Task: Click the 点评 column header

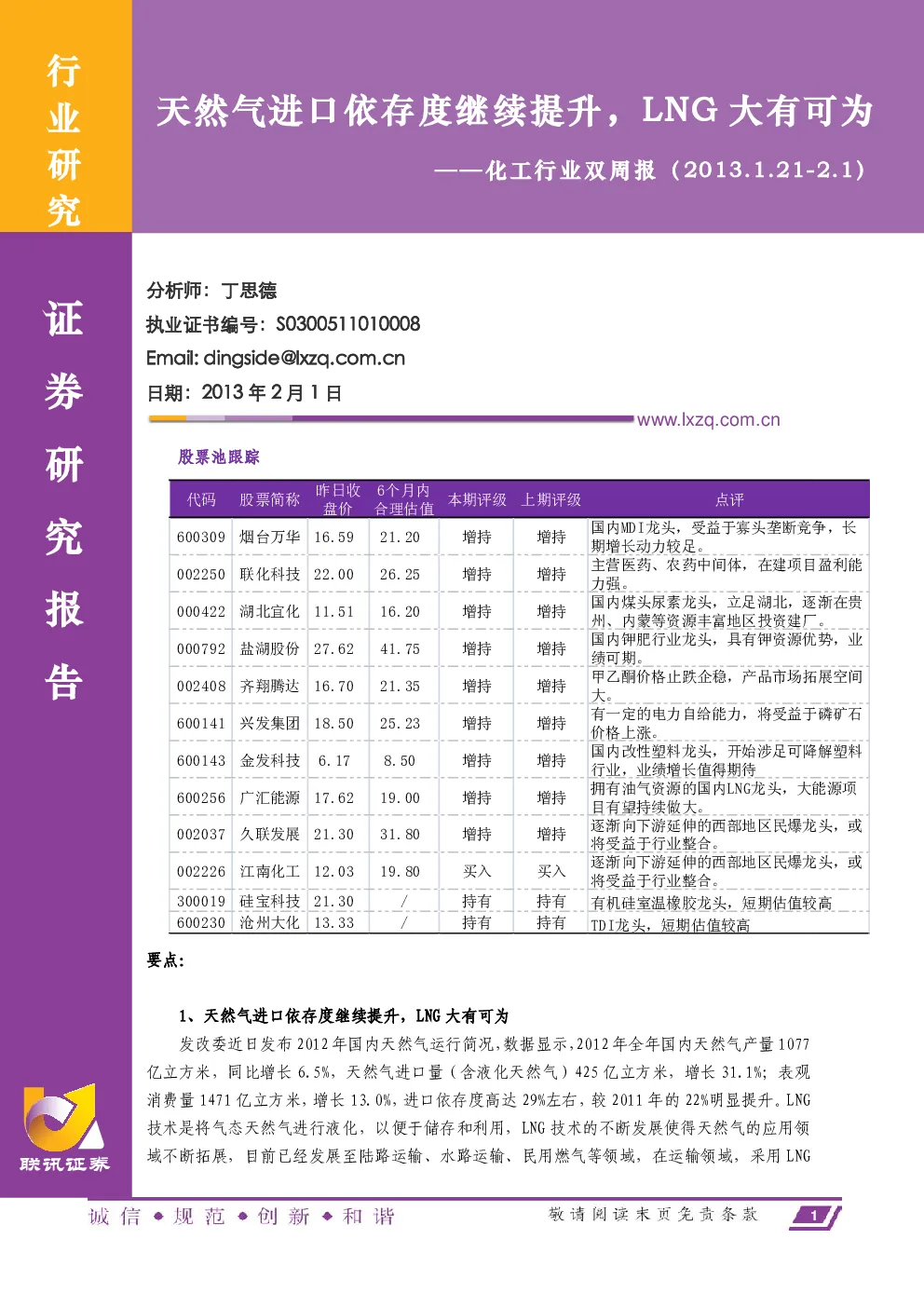Action: (729, 499)
